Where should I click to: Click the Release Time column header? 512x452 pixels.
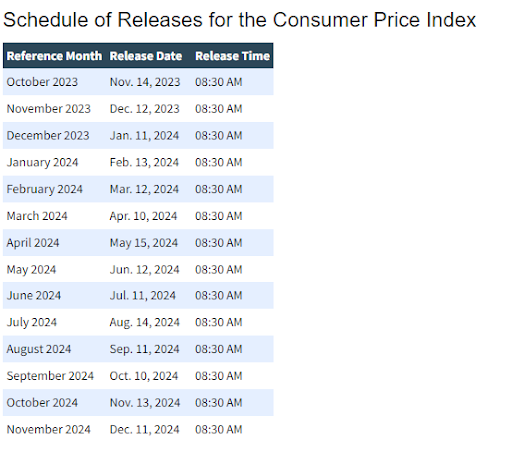232,56
